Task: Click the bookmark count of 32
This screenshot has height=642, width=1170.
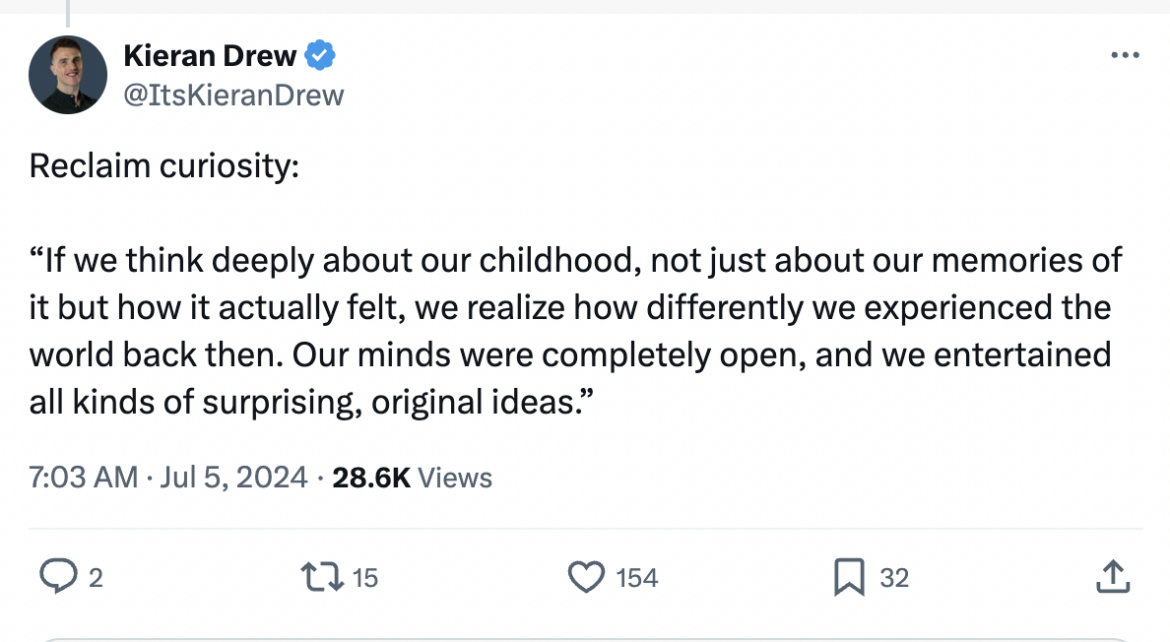Action: (x=894, y=577)
